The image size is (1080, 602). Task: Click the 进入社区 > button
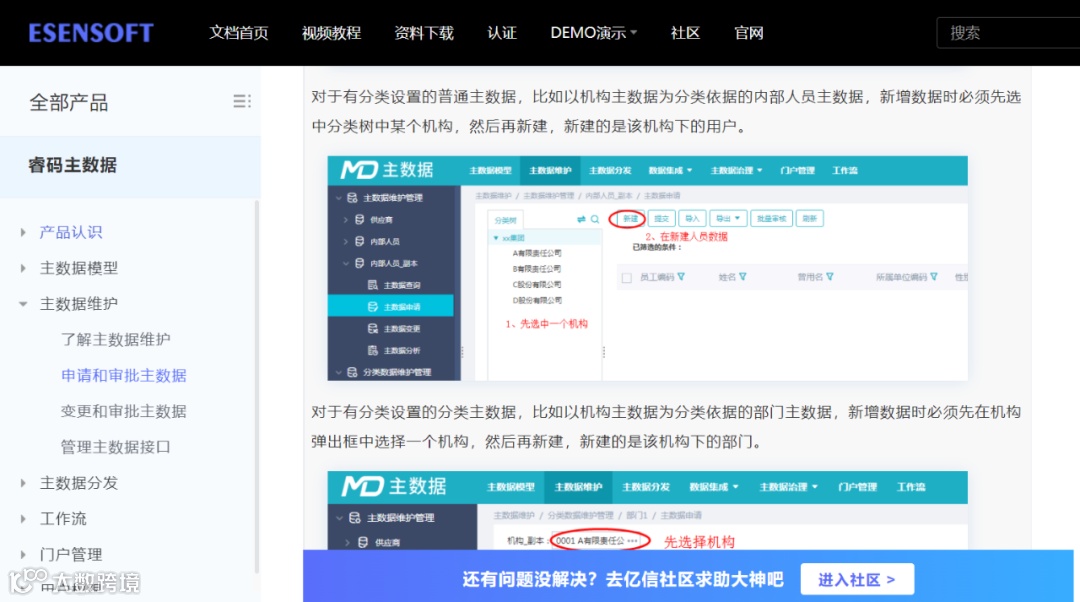[x=857, y=580]
